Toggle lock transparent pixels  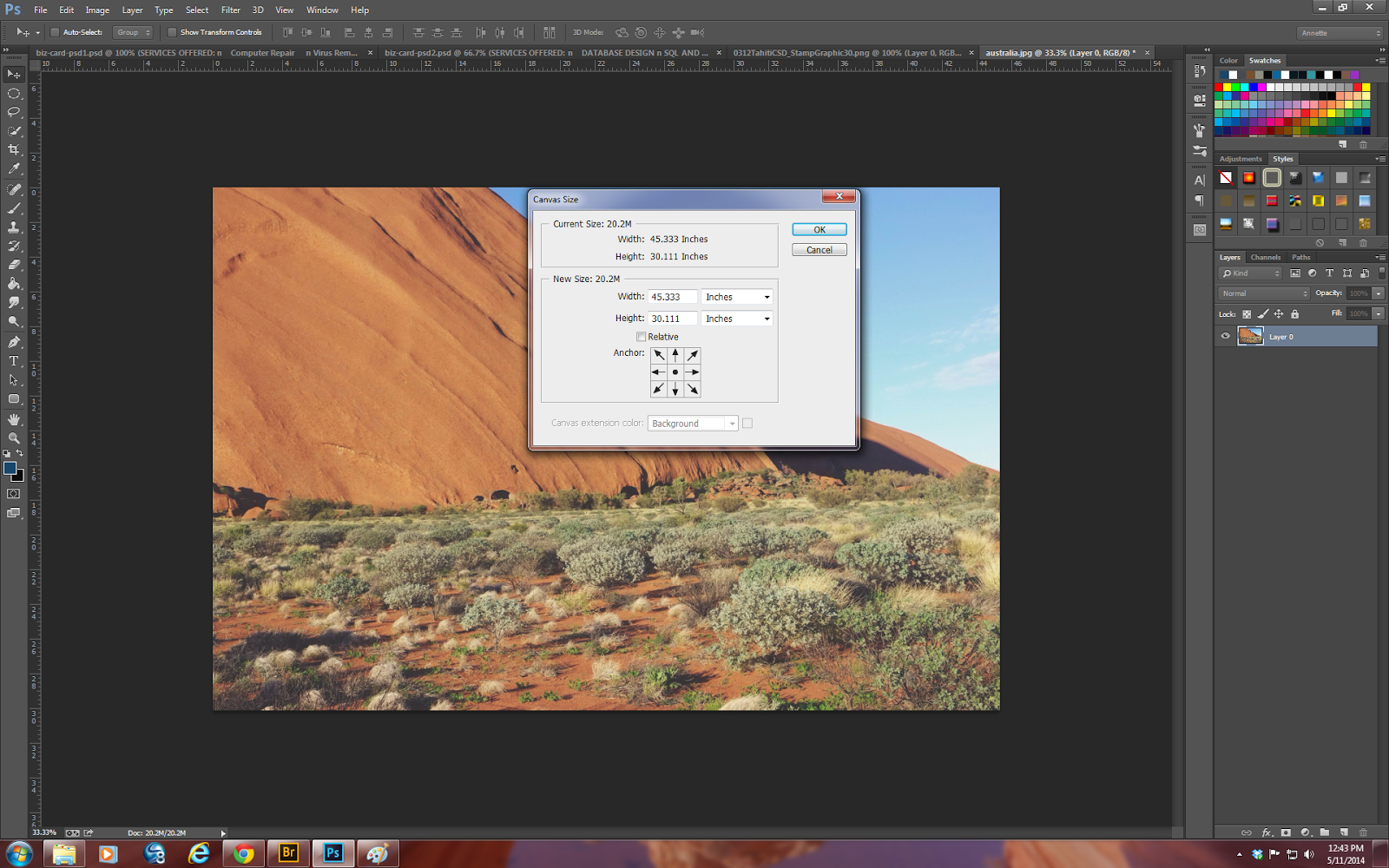[x=1247, y=314]
